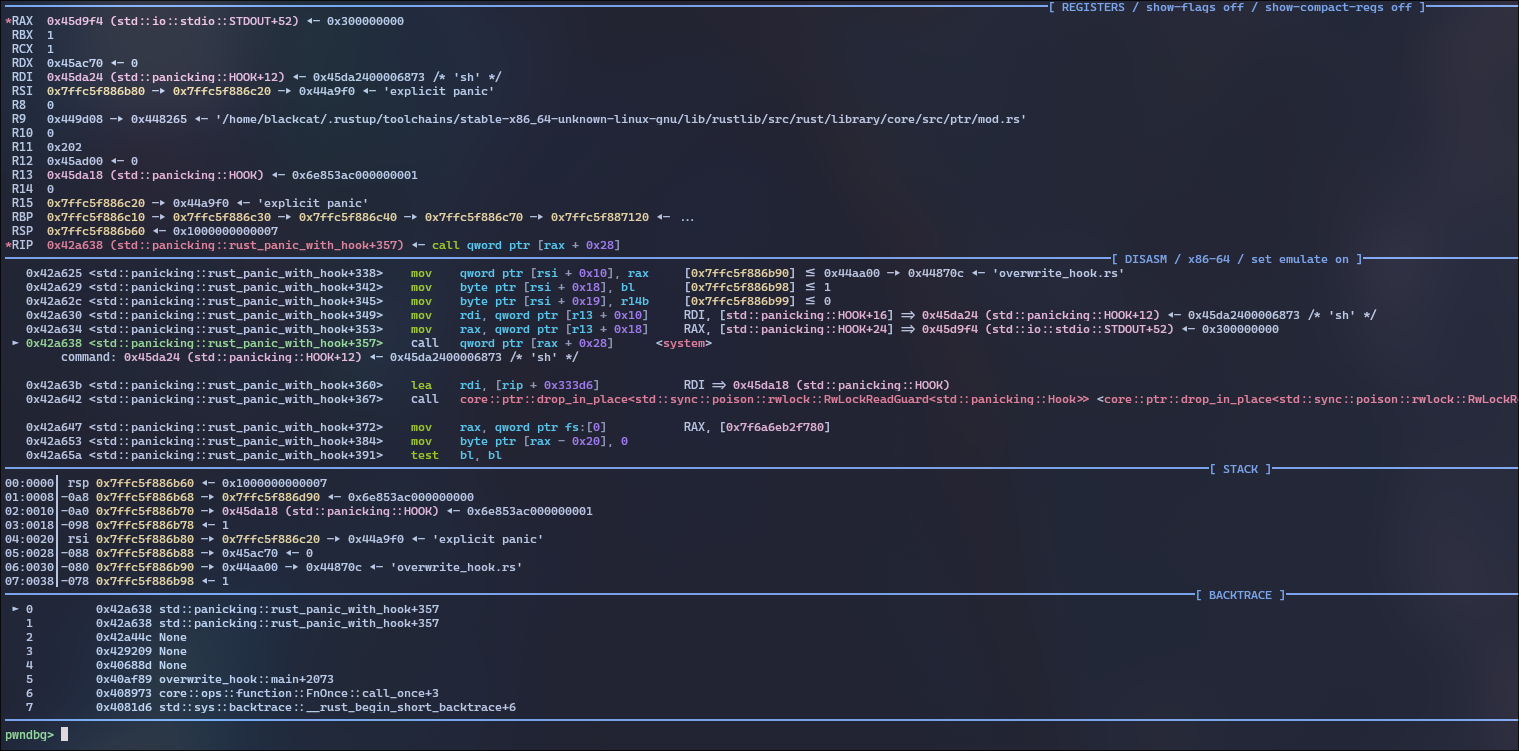Screen dimensions: 1519x751
Task: Click the asterisk beside the RAX register
Action: [8, 21]
